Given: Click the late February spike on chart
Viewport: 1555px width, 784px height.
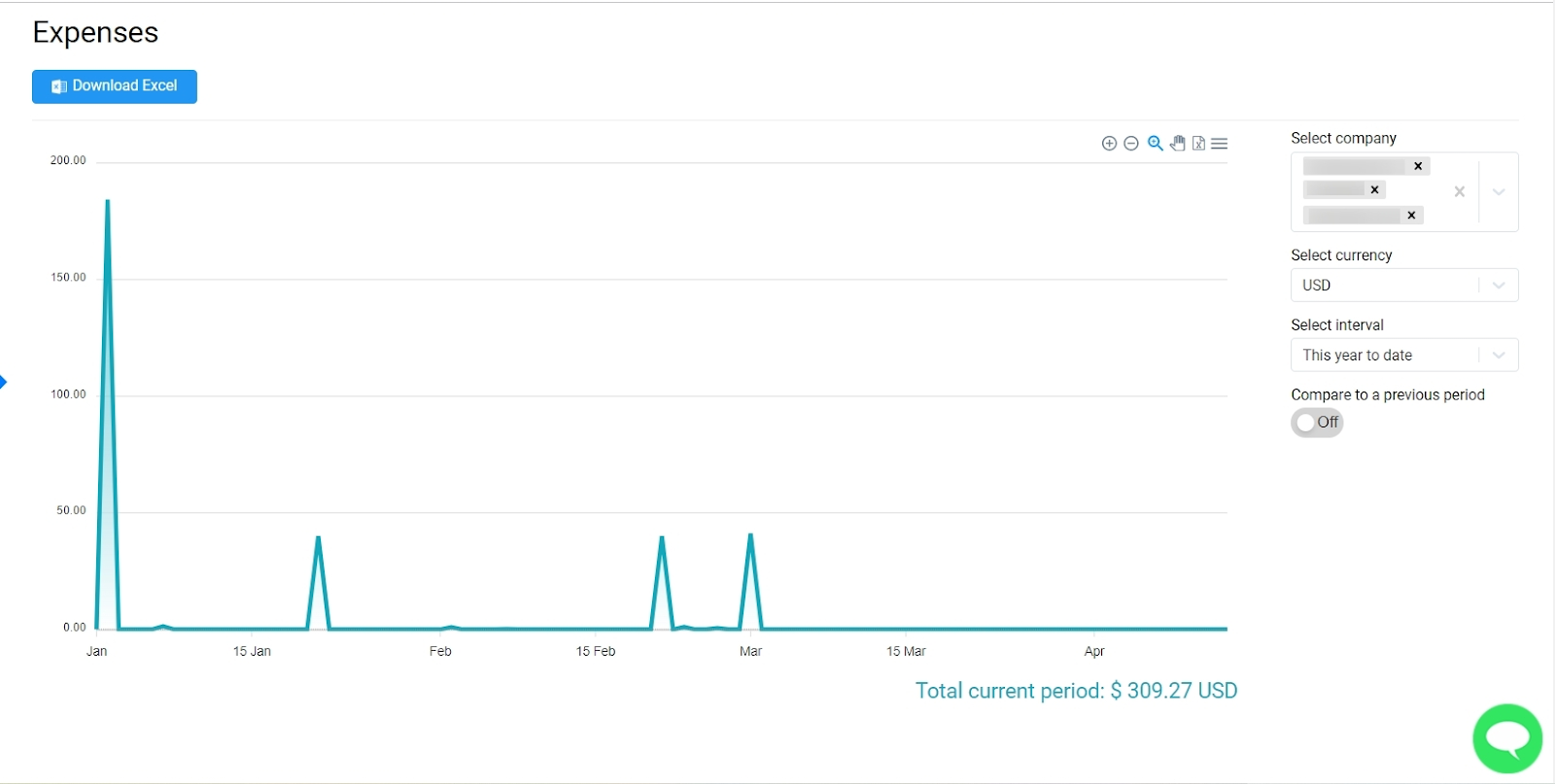Looking at the screenshot, I should click(x=662, y=537).
